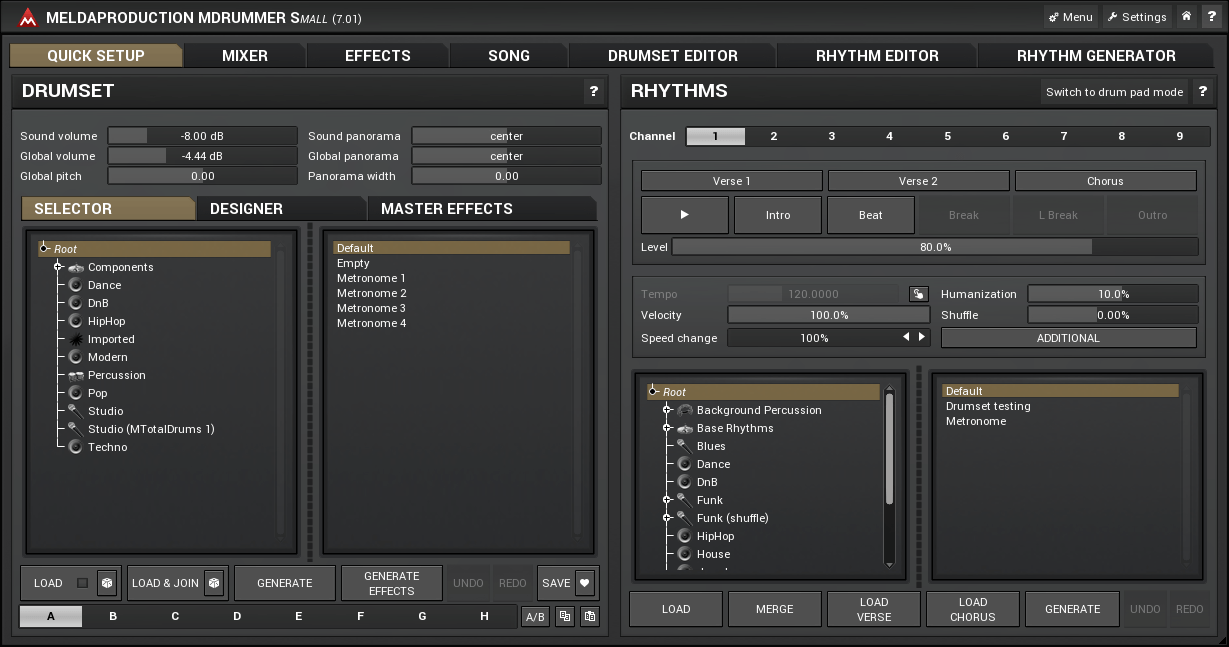Image resolution: width=1229 pixels, height=647 pixels.
Task: Click the copy preset icon next to A/B
Action: (565, 617)
